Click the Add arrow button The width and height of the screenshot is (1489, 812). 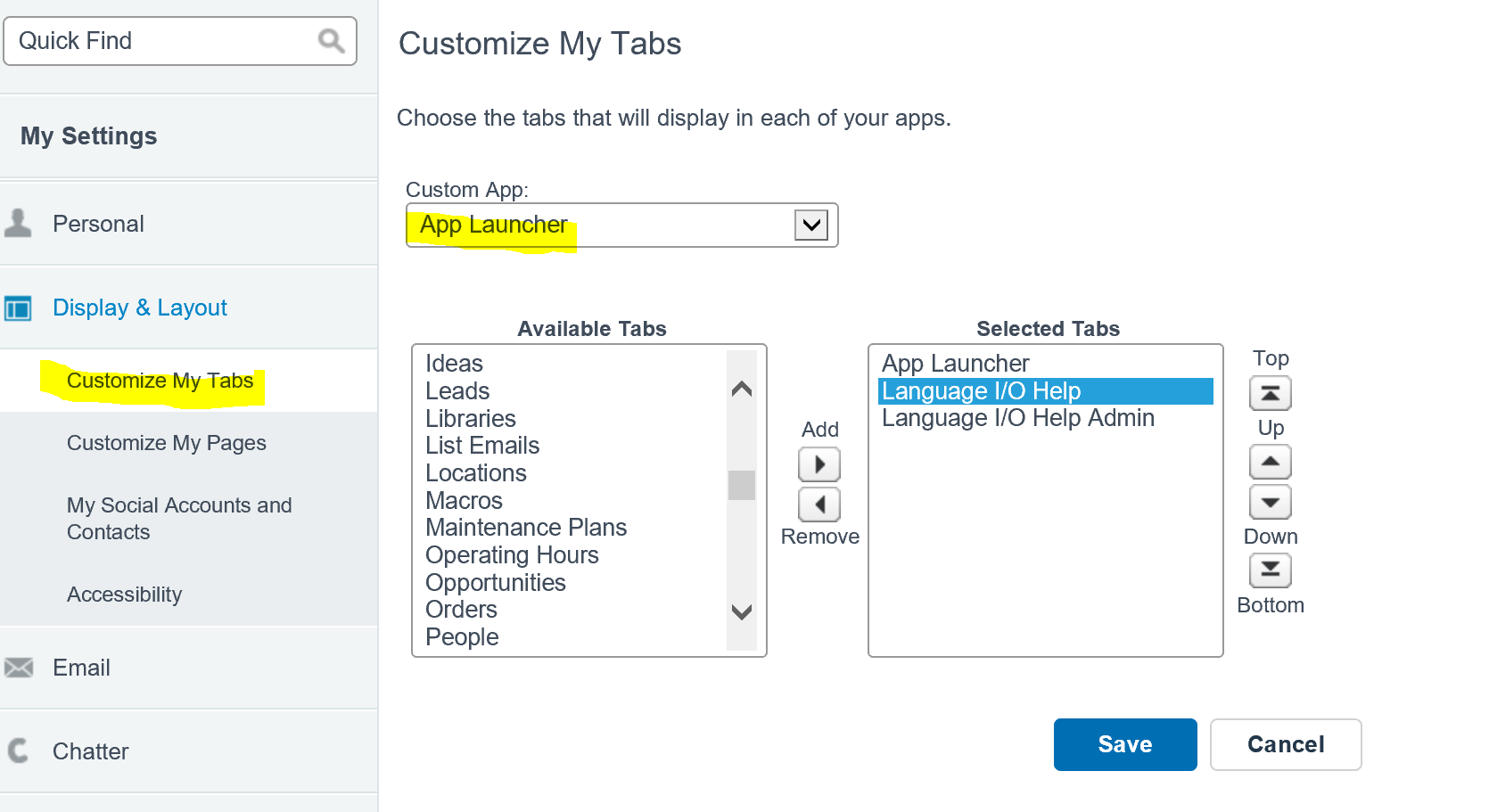coord(819,464)
